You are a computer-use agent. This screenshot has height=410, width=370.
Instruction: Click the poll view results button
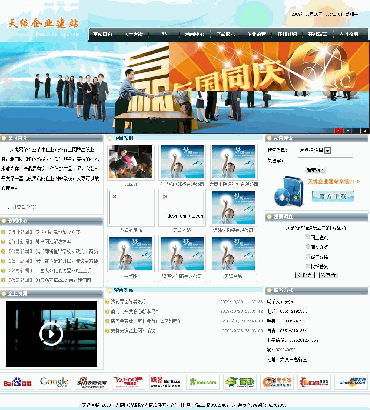[x=328, y=275]
